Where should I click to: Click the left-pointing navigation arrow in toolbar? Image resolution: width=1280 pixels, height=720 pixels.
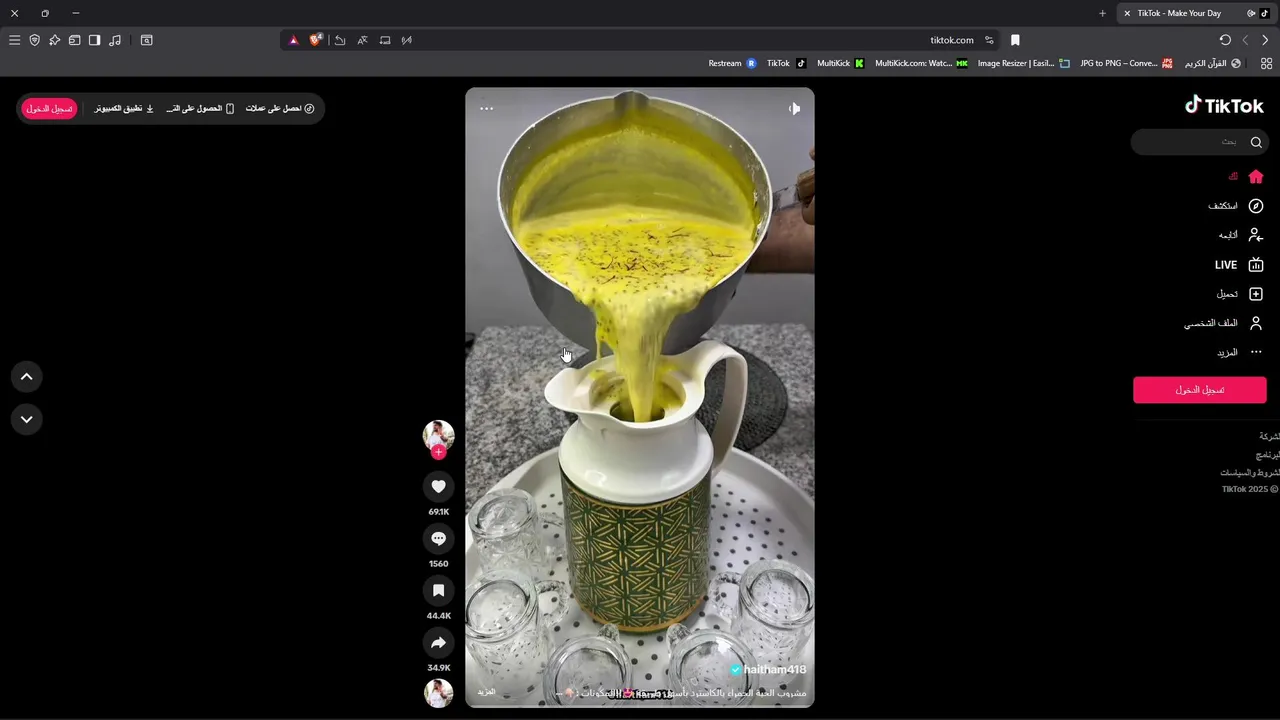point(1245,40)
